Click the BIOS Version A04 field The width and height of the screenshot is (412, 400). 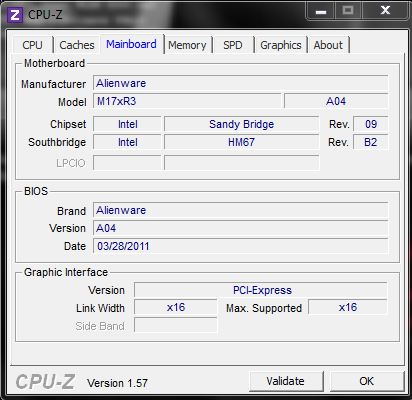[240, 228]
